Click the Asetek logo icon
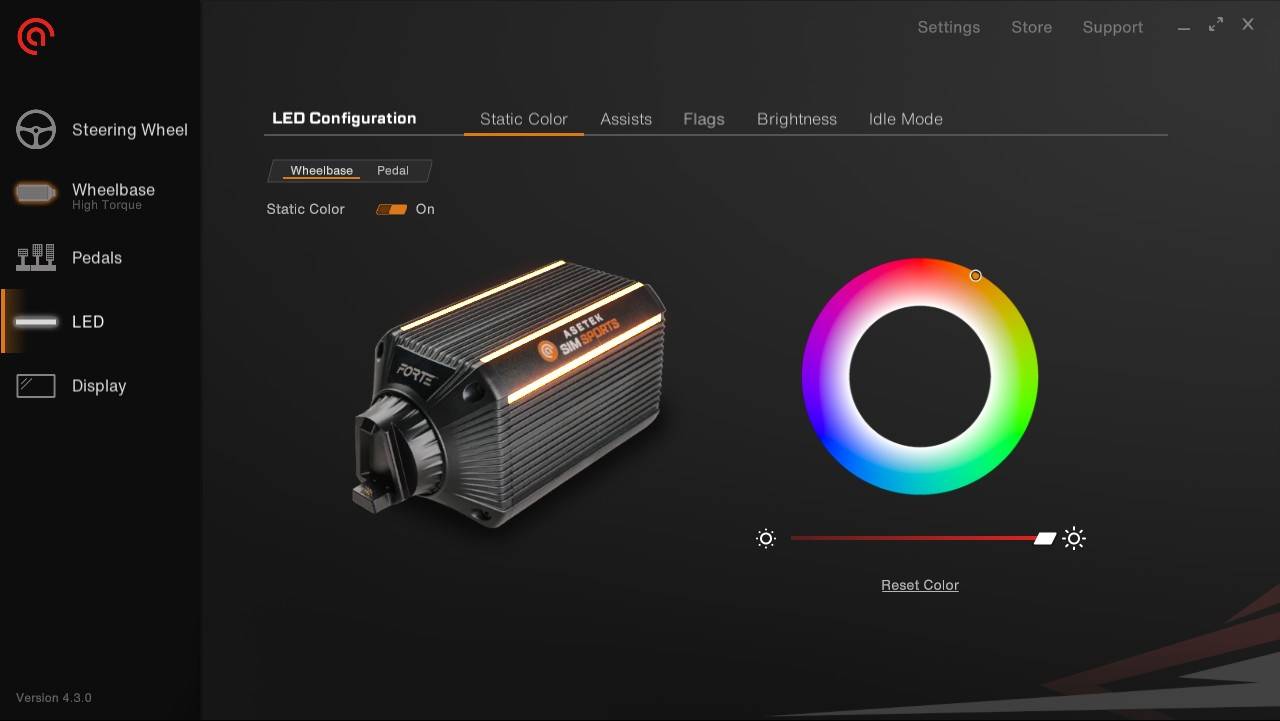Image resolution: width=1280 pixels, height=721 pixels. [36, 37]
